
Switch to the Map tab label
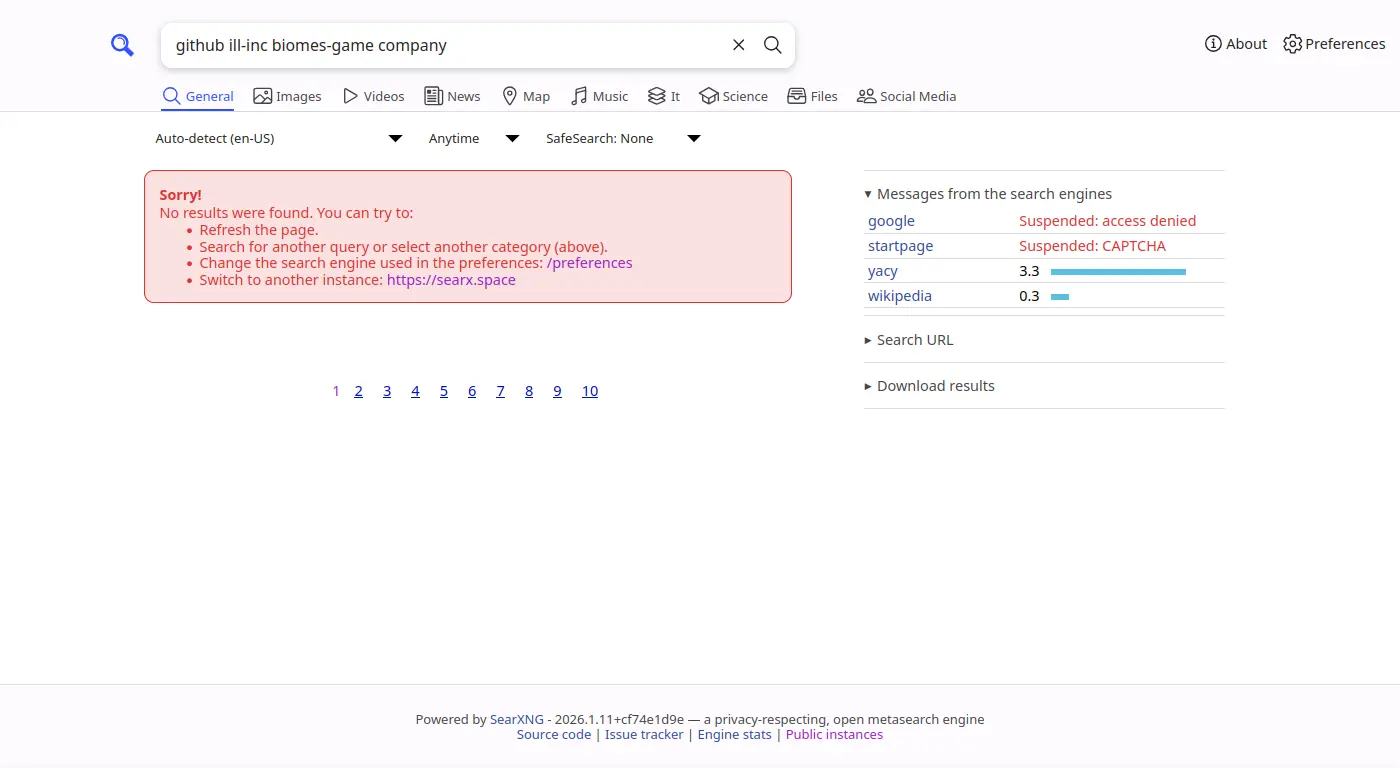point(536,96)
